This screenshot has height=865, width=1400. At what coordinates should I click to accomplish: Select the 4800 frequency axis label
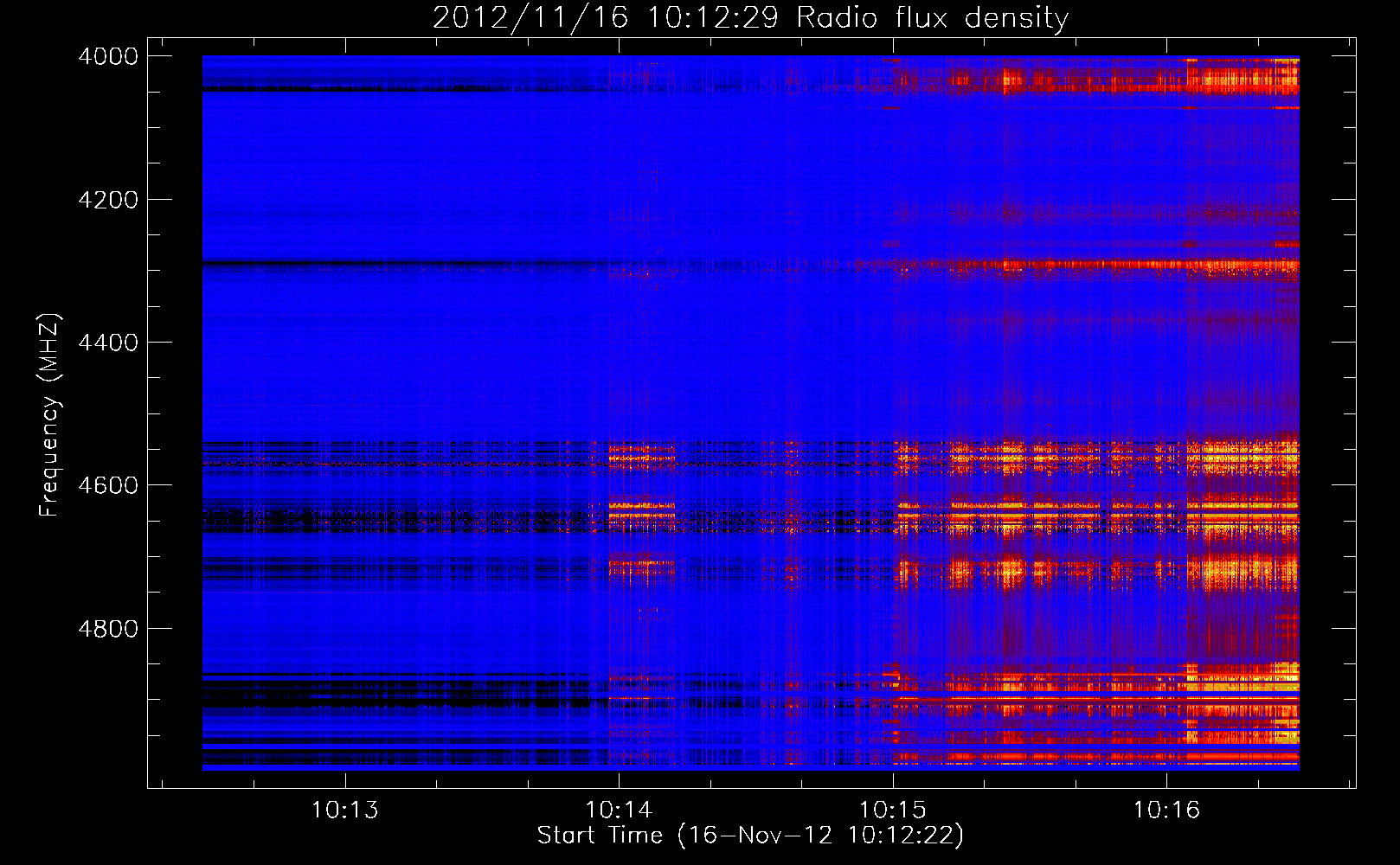pyautogui.click(x=108, y=629)
